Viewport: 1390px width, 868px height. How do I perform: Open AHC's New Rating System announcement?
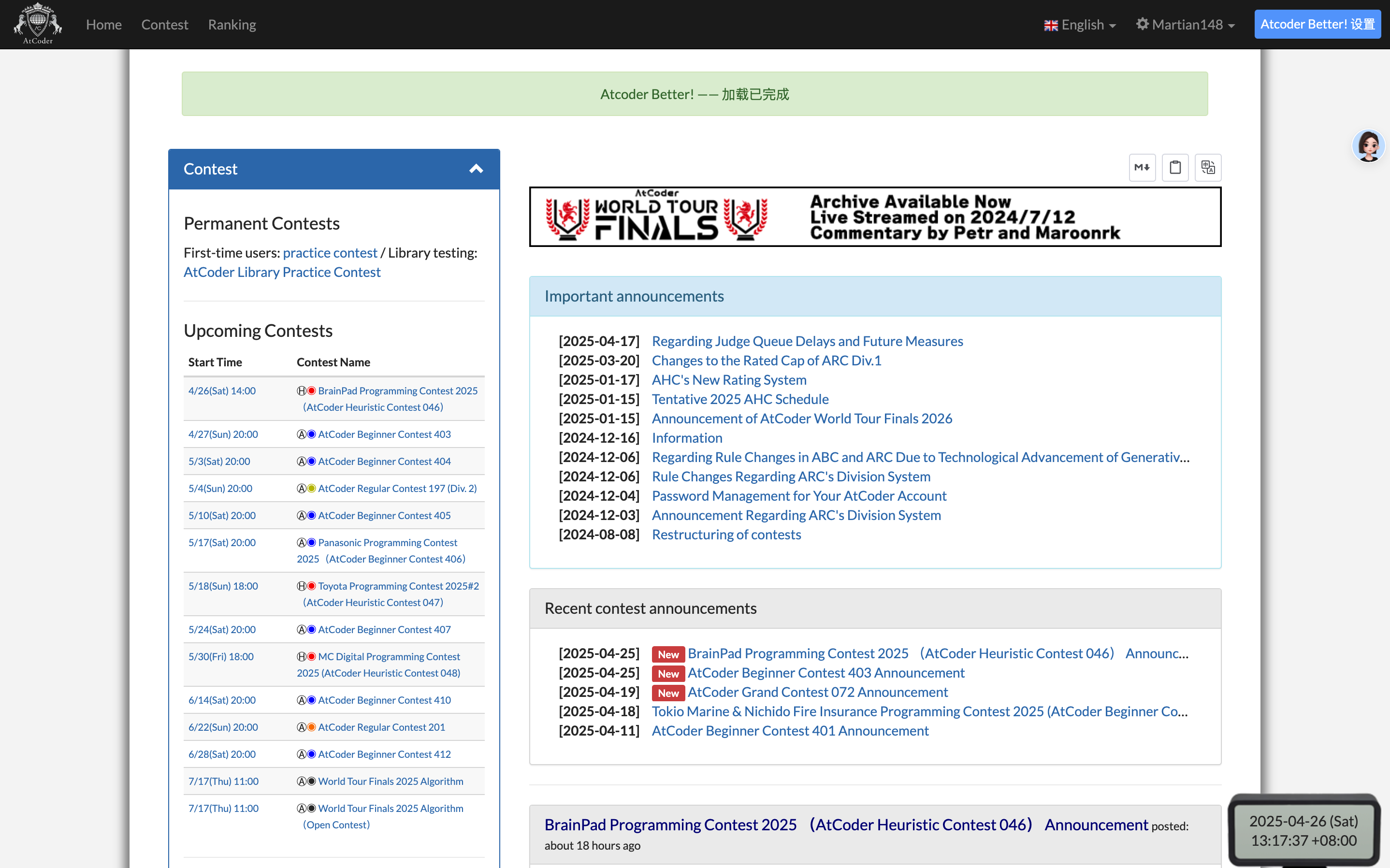click(x=729, y=379)
